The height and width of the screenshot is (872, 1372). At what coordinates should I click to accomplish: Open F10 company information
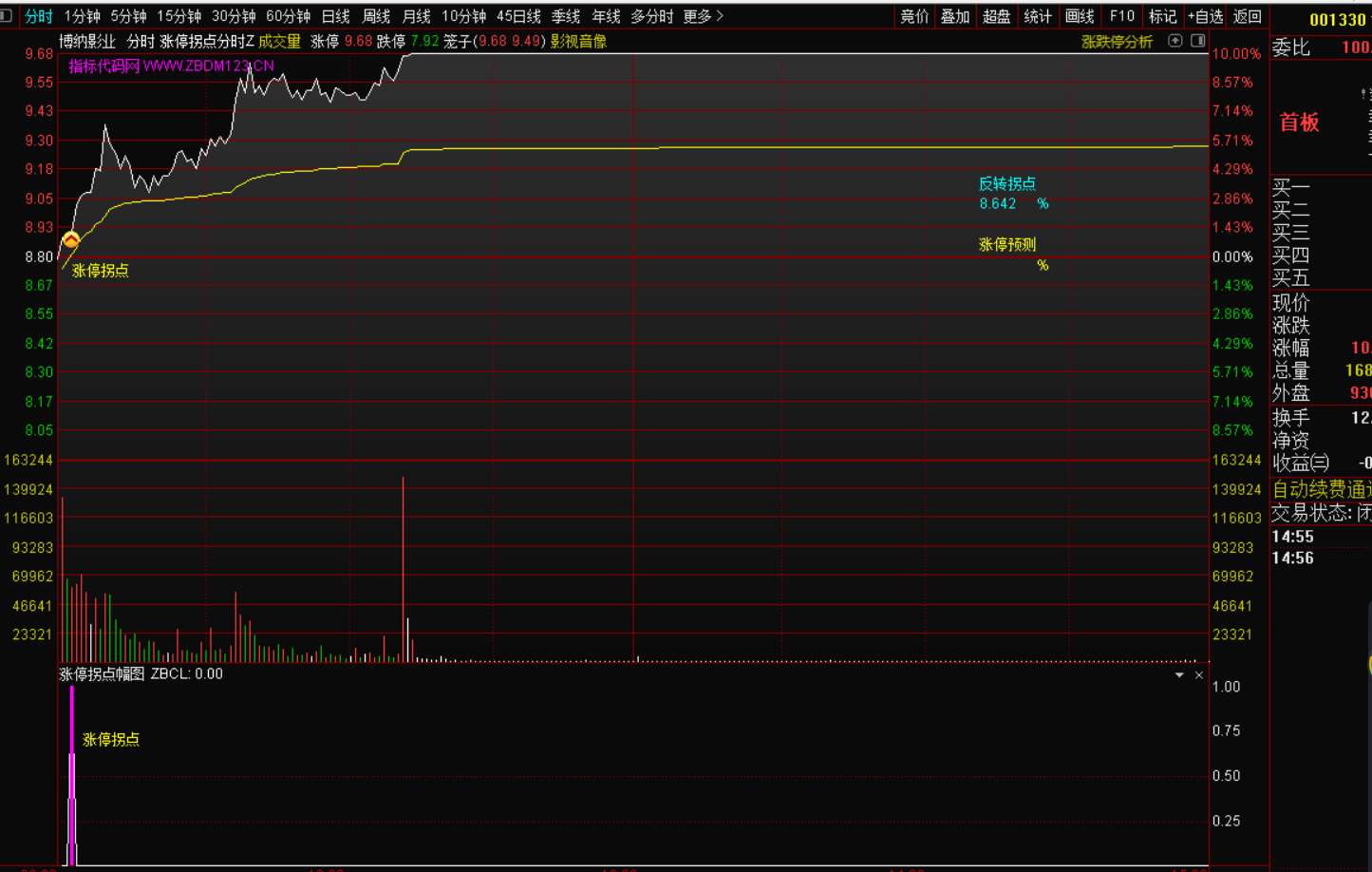1121,16
